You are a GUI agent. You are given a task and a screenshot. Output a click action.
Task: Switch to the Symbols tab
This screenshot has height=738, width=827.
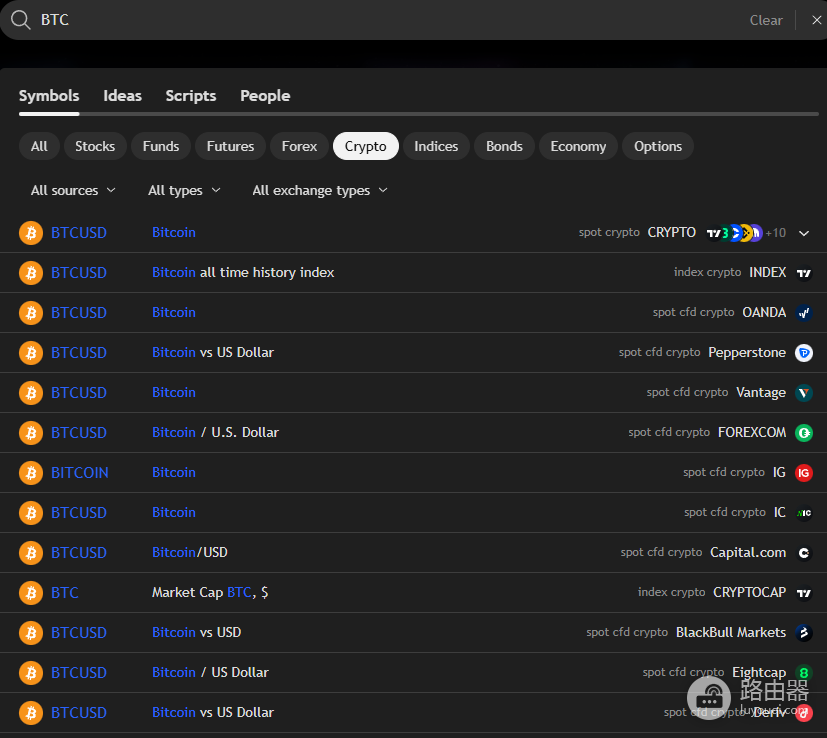point(49,96)
